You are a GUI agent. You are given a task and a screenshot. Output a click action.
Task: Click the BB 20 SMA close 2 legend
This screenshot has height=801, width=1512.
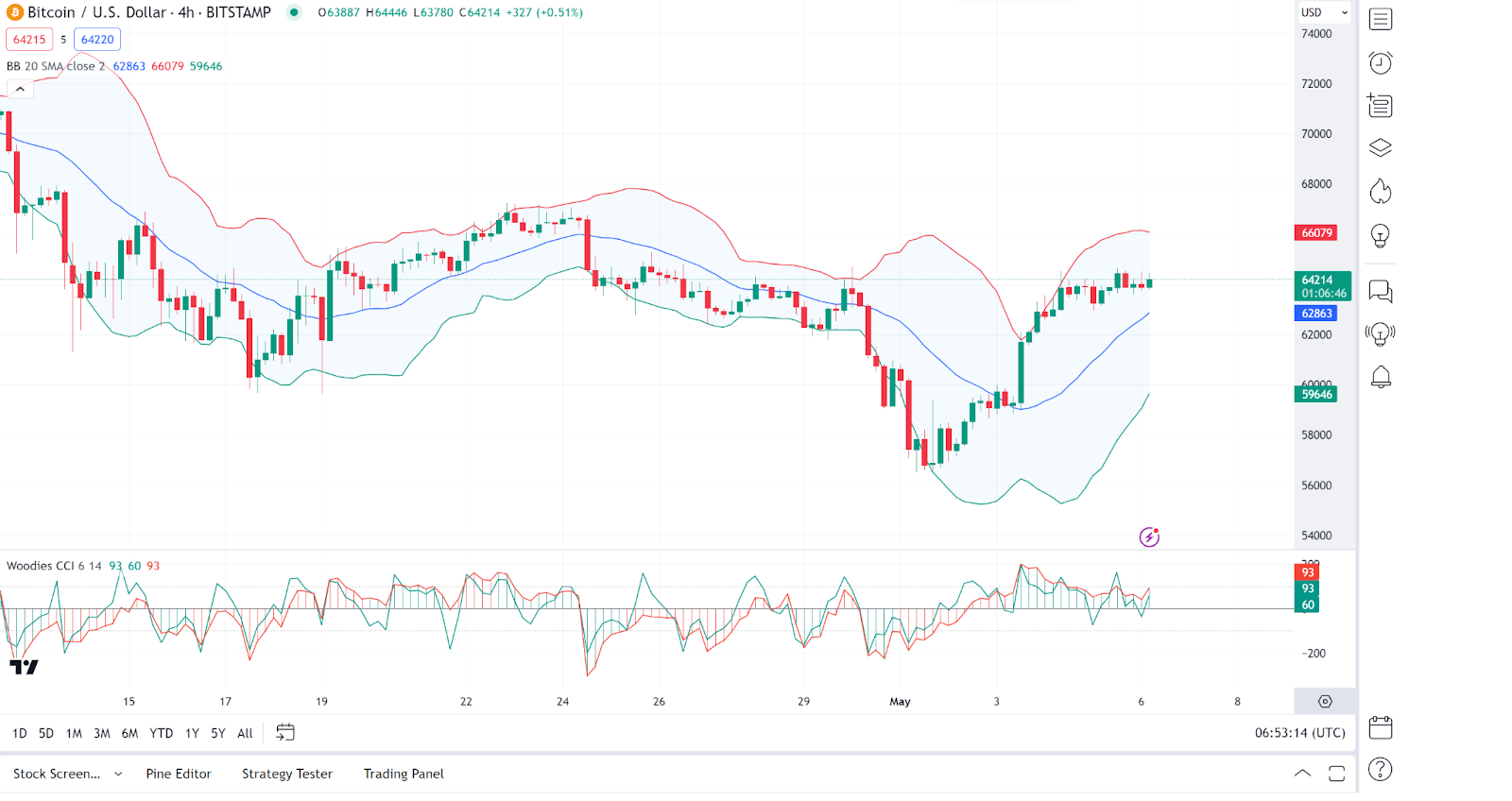pyautogui.click(x=56, y=66)
